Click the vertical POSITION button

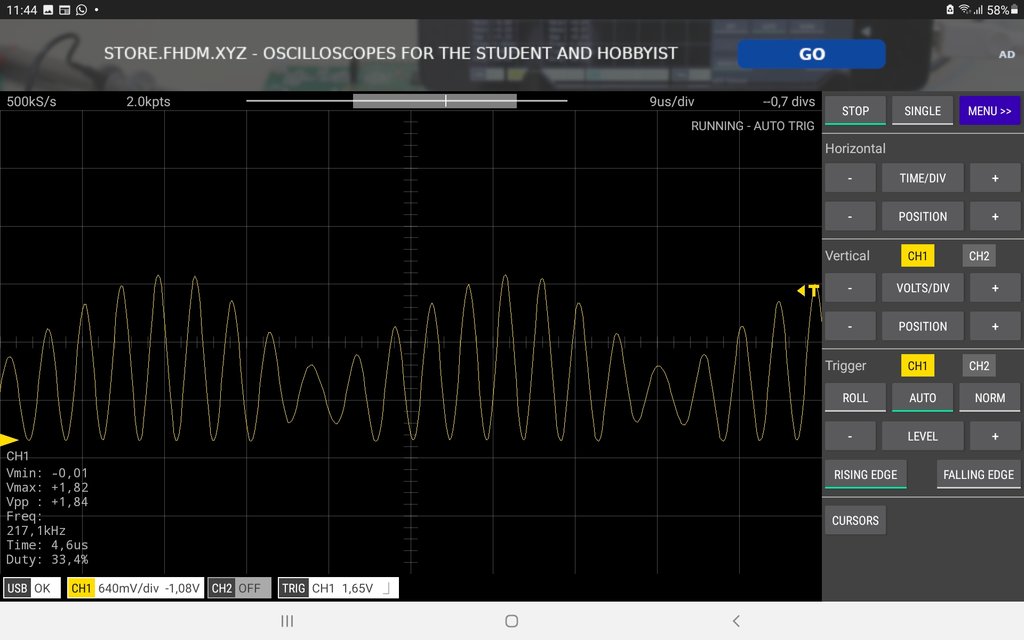[922, 326]
